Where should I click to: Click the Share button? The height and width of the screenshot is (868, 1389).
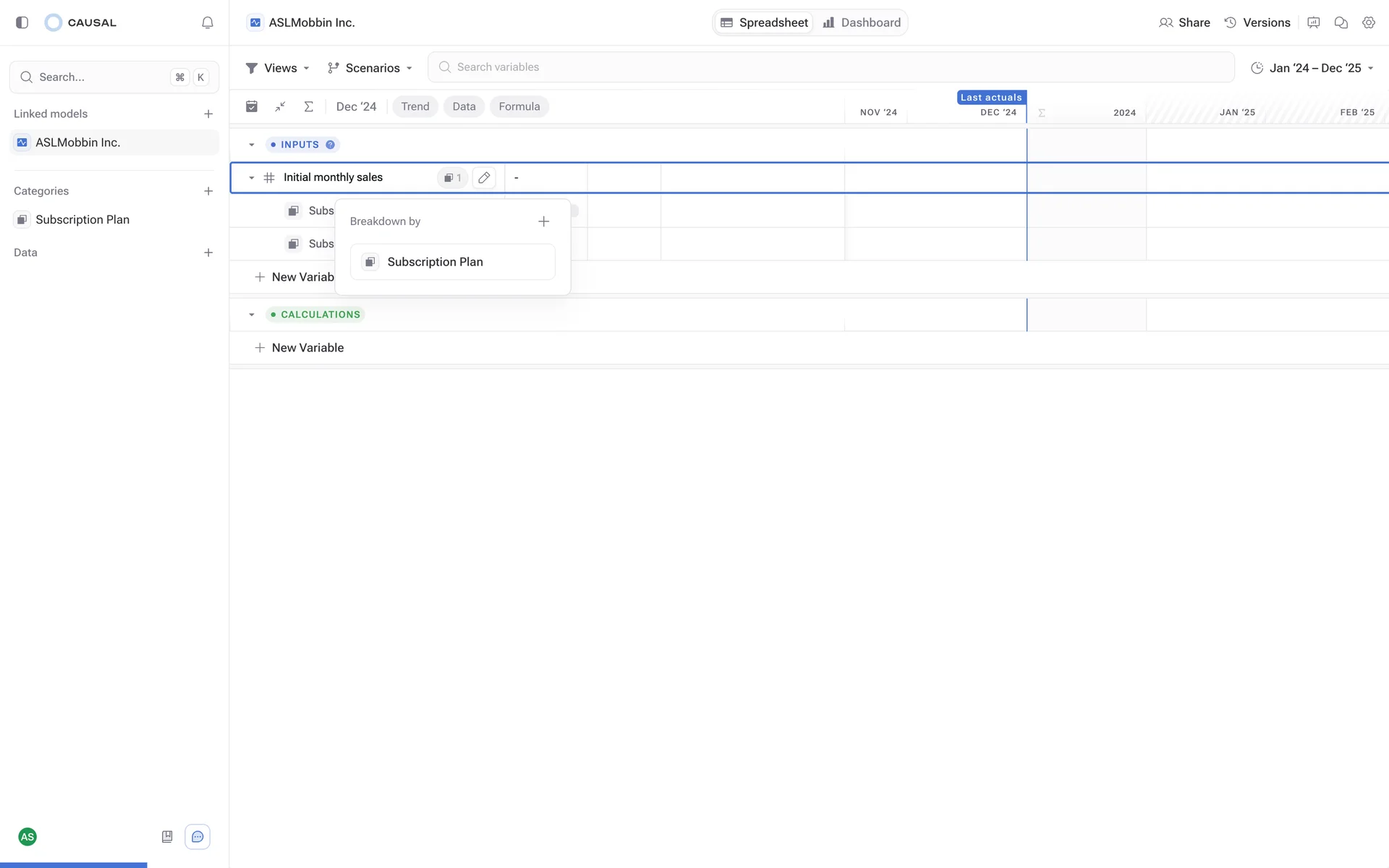point(1184,22)
